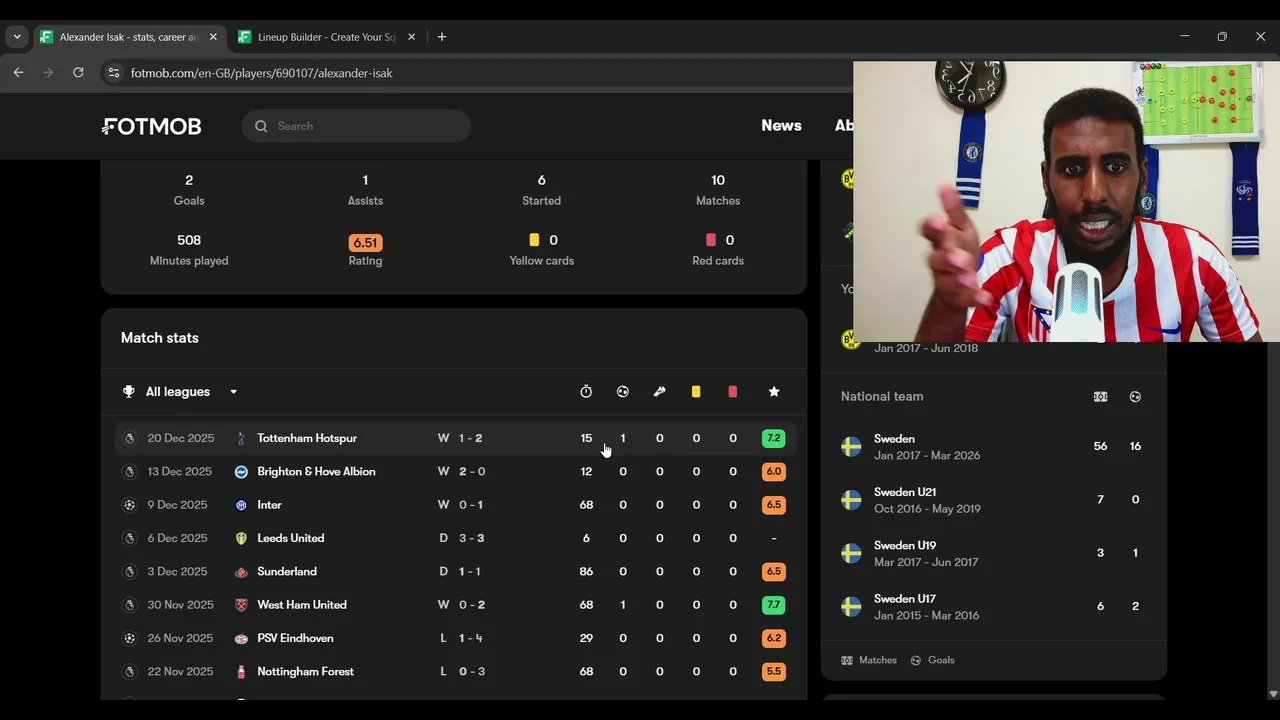Click the Nottingham Forest crest
Image resolution: width=1280 pixels, height=720 pixels.
[x=241, y=672]
